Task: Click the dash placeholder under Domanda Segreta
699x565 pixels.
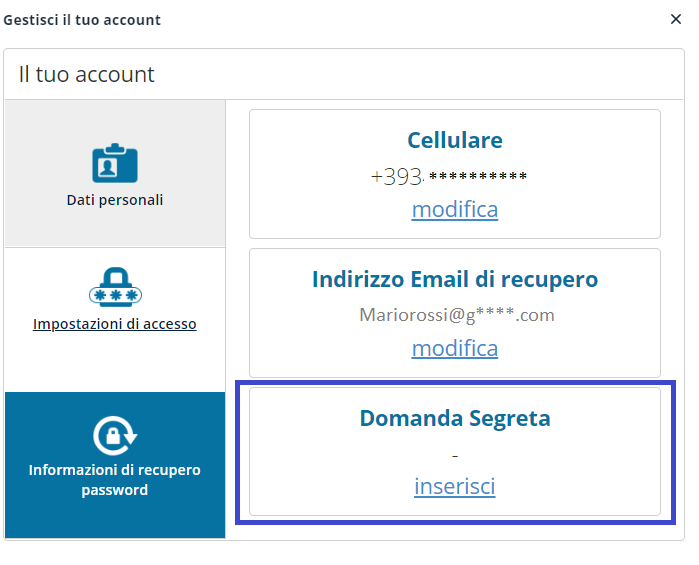Action: [x=455, y=456]
